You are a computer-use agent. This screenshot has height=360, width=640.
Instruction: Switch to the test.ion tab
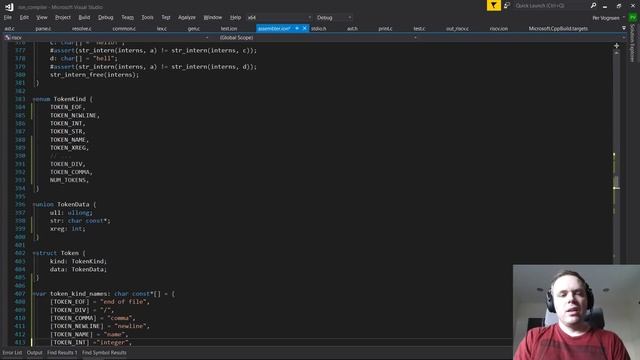[229, 29]
